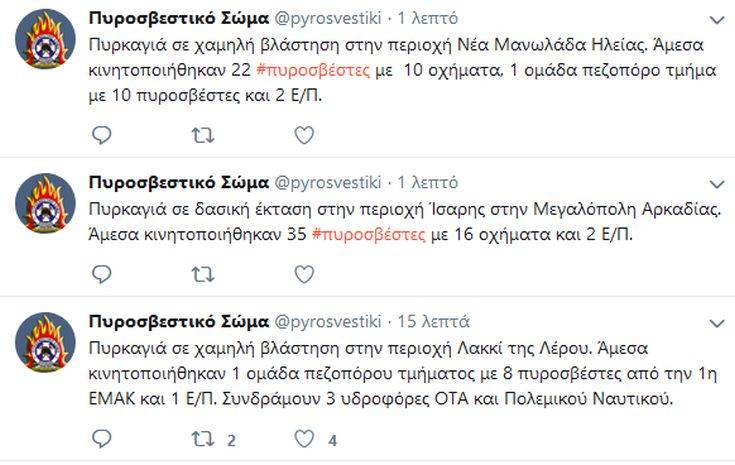This screenshot has width=735, height=465.
Task: Reply to the Λακκί της Λέρου tweet
Action: pyautogui.click(x=101, y=438)
